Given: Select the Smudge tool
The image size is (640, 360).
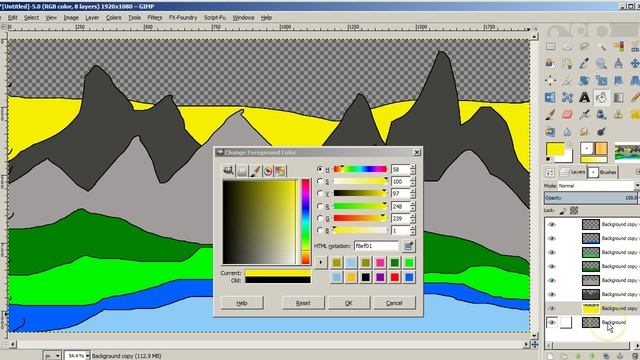Looking at the screenshot, I should [x=584, y=132].
